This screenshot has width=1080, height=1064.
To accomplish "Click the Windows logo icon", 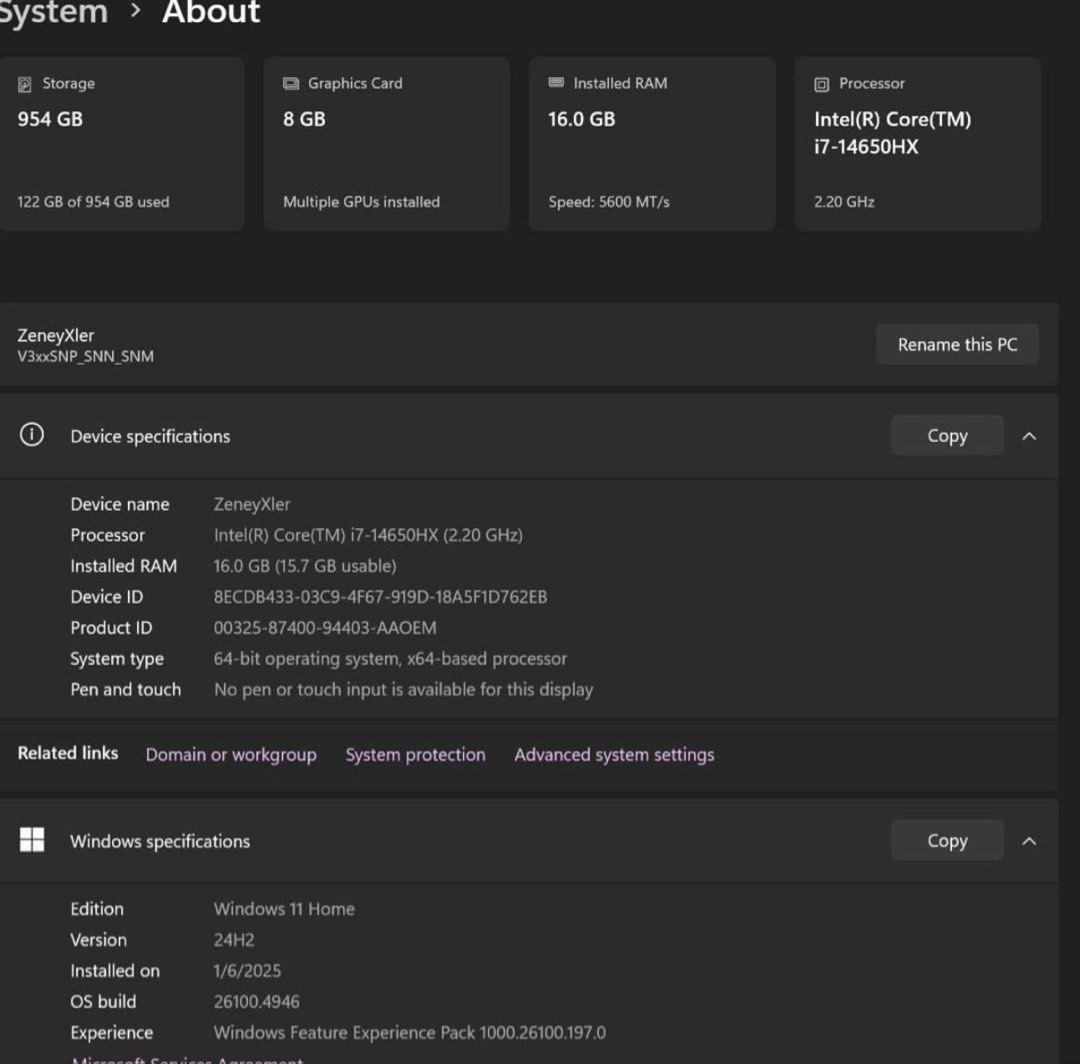I will point(32,839).
